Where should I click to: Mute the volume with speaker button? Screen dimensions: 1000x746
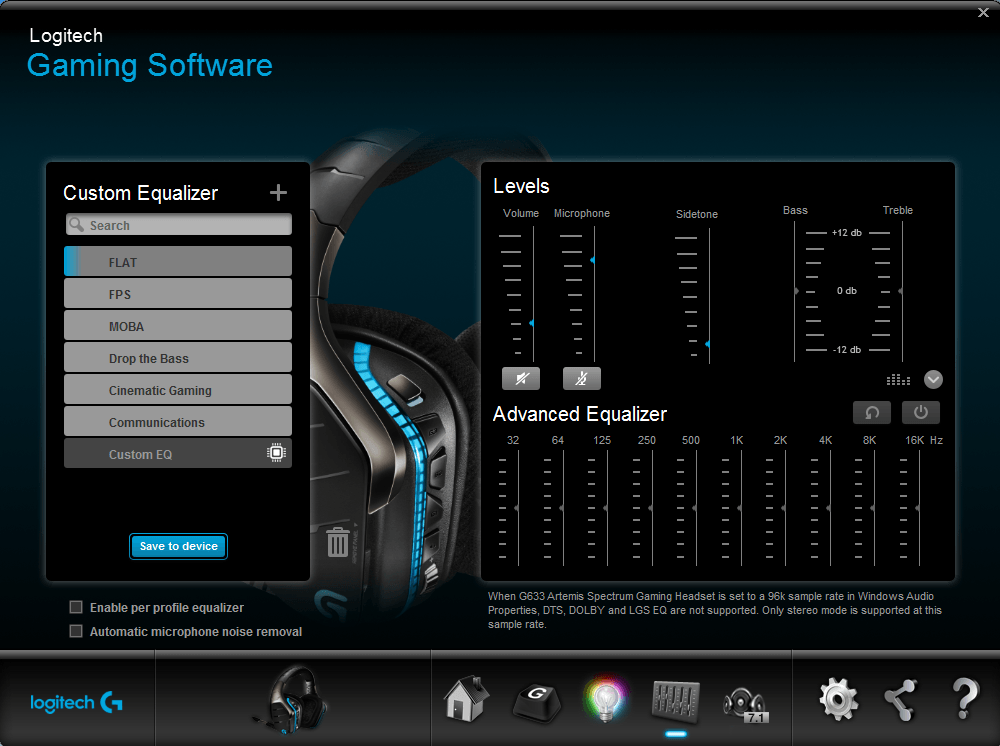tap(521, 378)
